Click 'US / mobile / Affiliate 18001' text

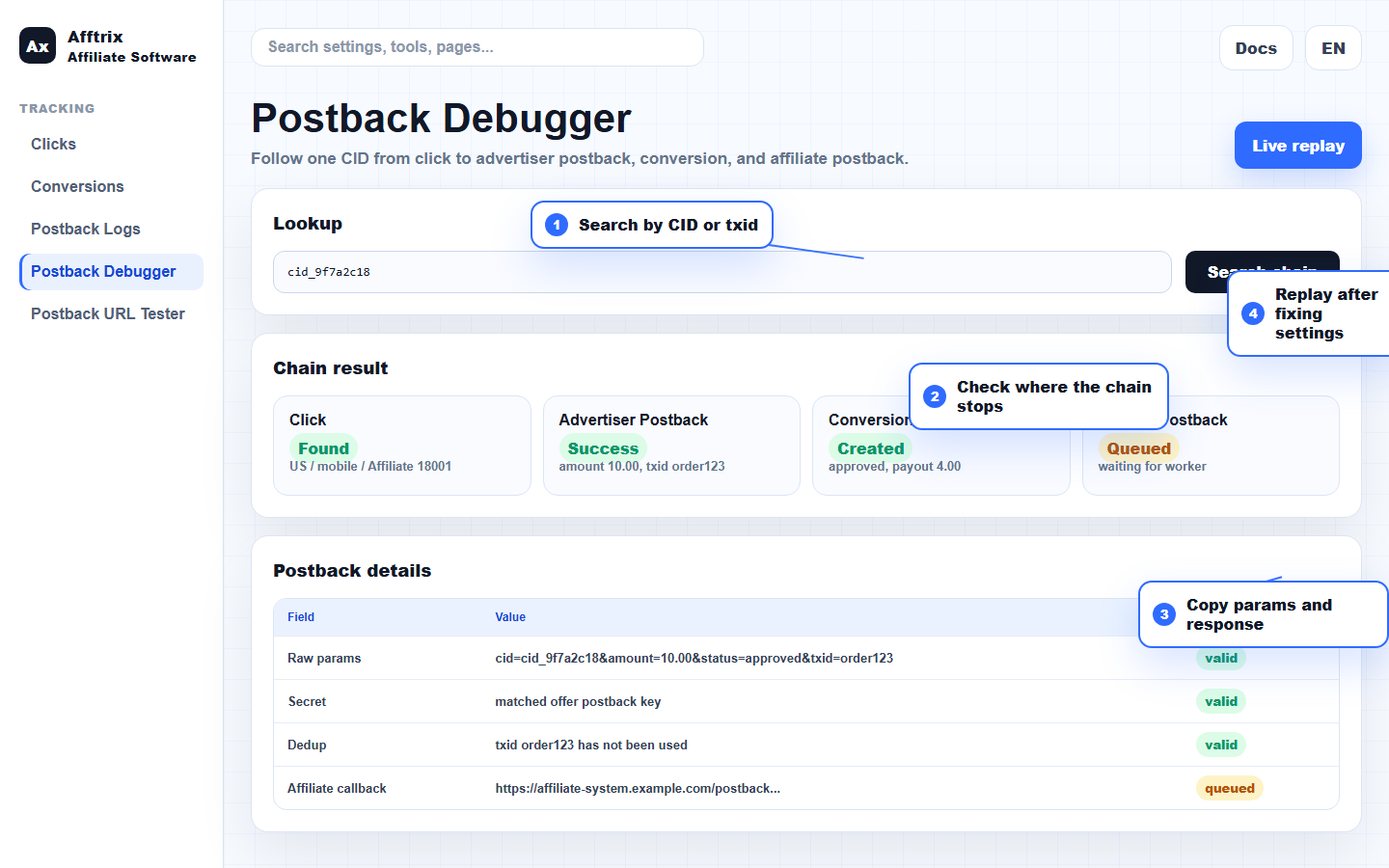[370, 467]
